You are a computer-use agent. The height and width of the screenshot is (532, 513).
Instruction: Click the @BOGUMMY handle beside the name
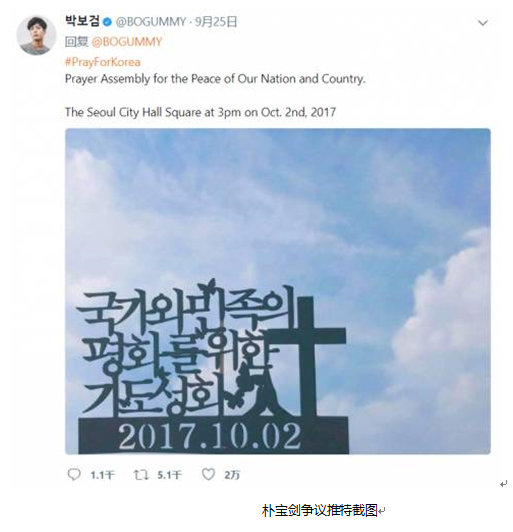(151, 22)
